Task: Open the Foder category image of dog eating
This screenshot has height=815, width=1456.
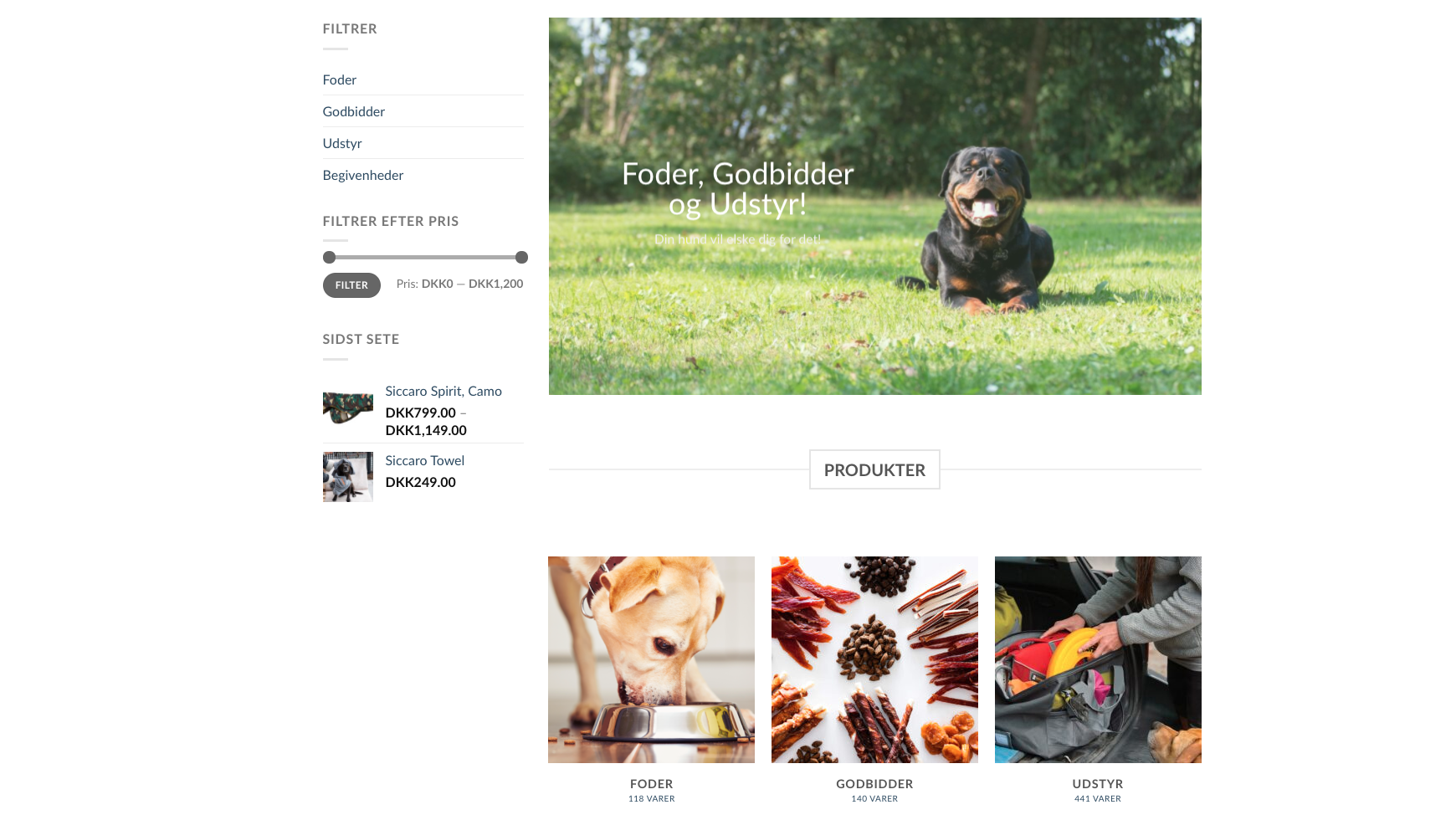Action: (651, 659)
